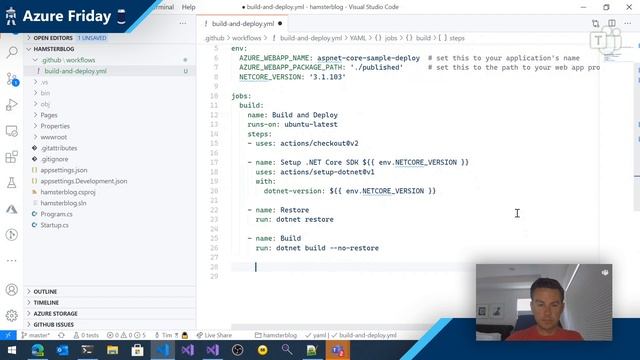Image resolution: width=640 pixels, height=360 pixels.
Task: Open Microsoft Store from the taskbar
Action: coord(138,350)
